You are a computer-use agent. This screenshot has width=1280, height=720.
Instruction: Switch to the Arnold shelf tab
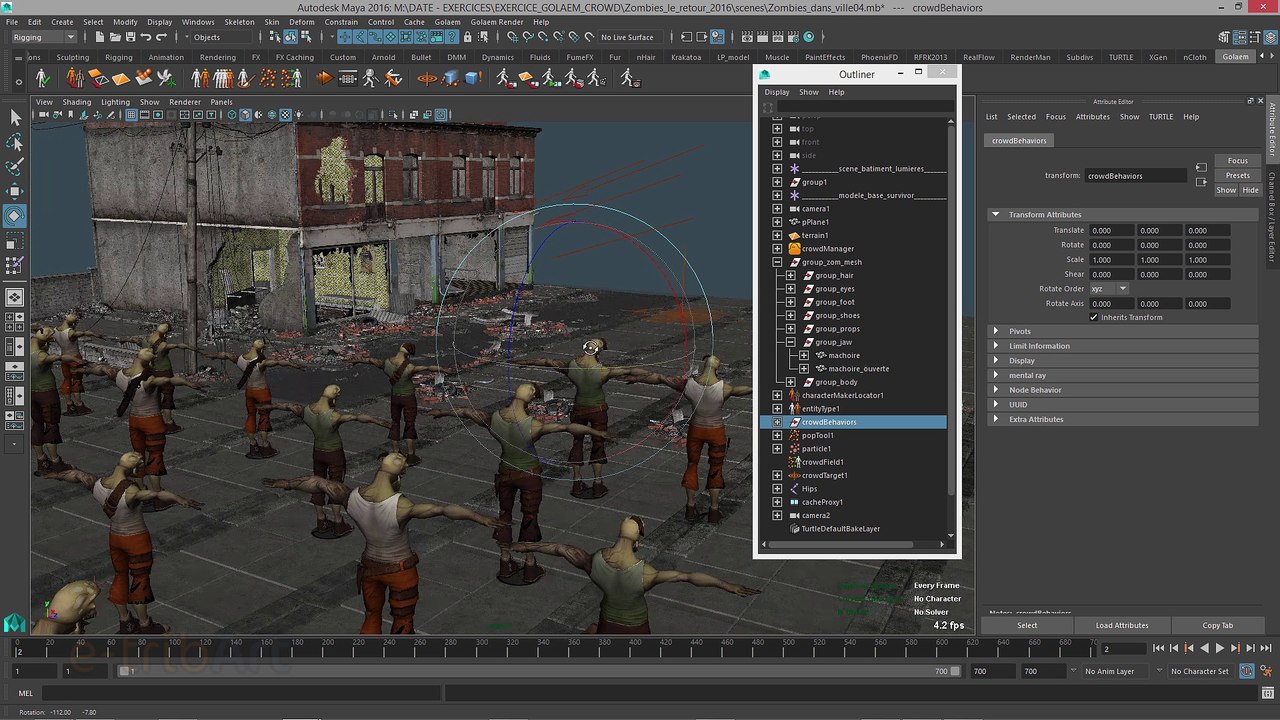[x=383, y=57]
